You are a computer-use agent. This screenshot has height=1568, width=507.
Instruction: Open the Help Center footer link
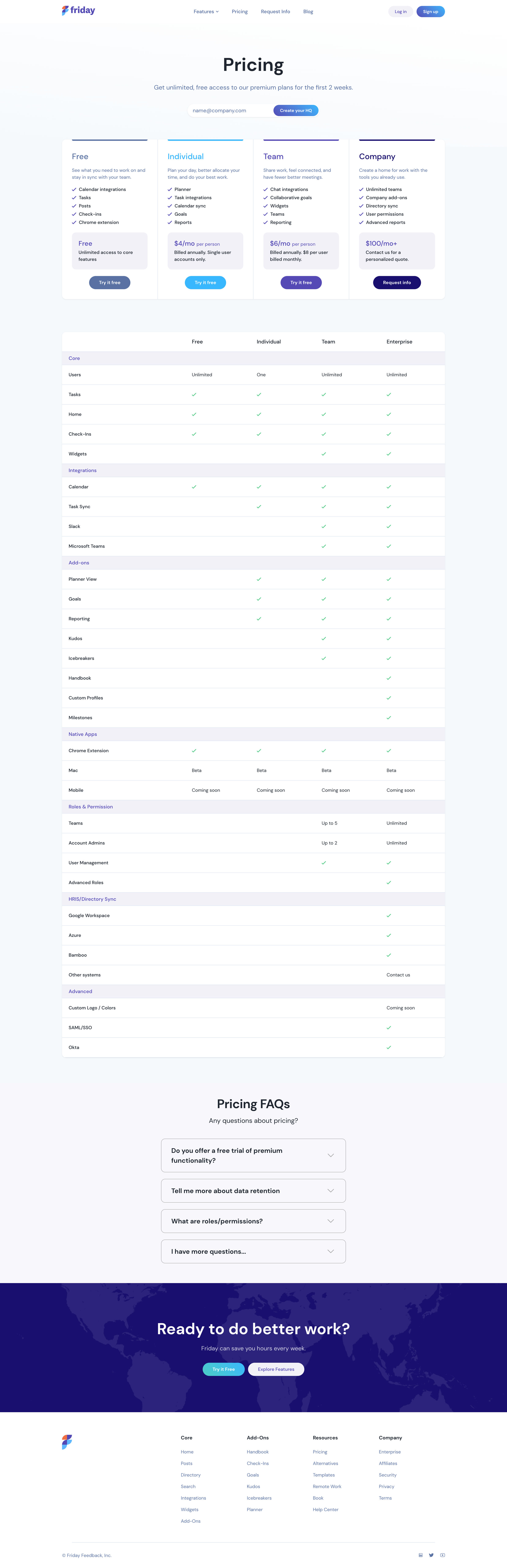click(x=325, y=1510)
